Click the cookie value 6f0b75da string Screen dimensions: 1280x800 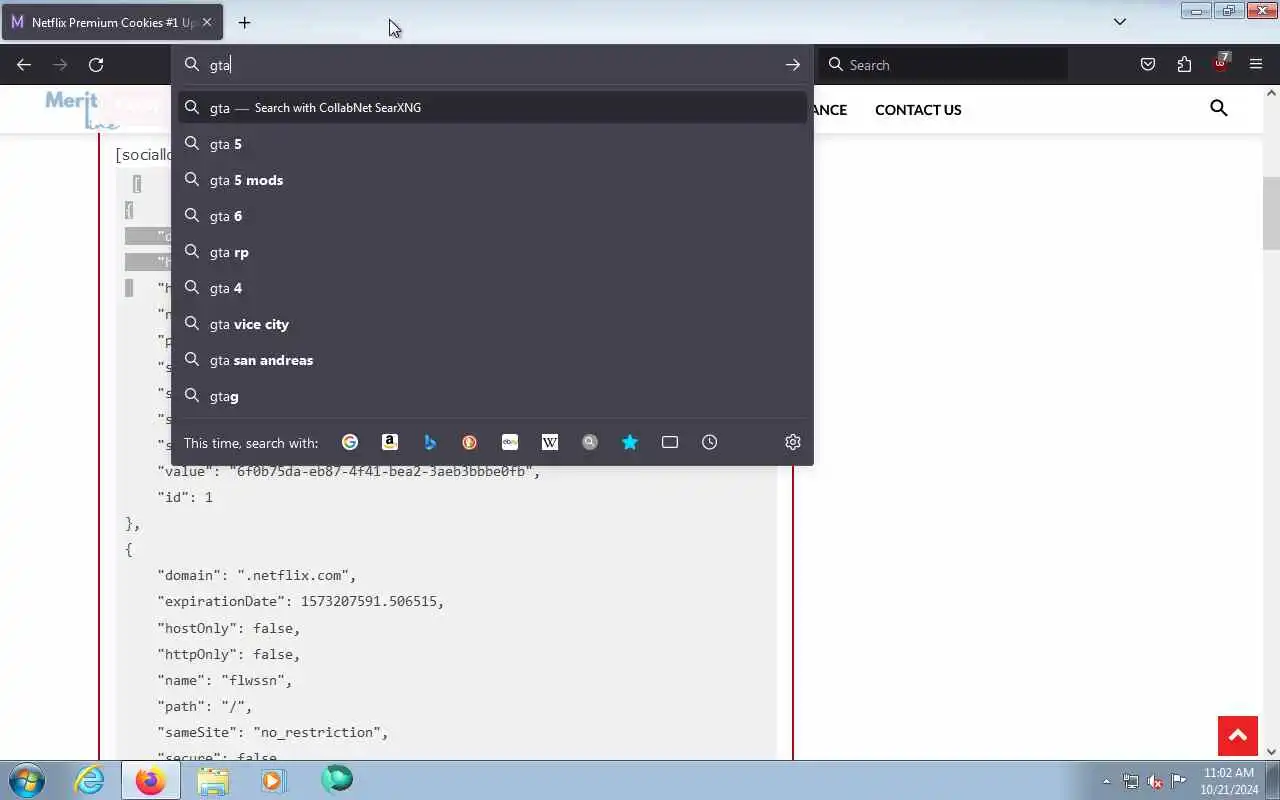pos(384,471)
